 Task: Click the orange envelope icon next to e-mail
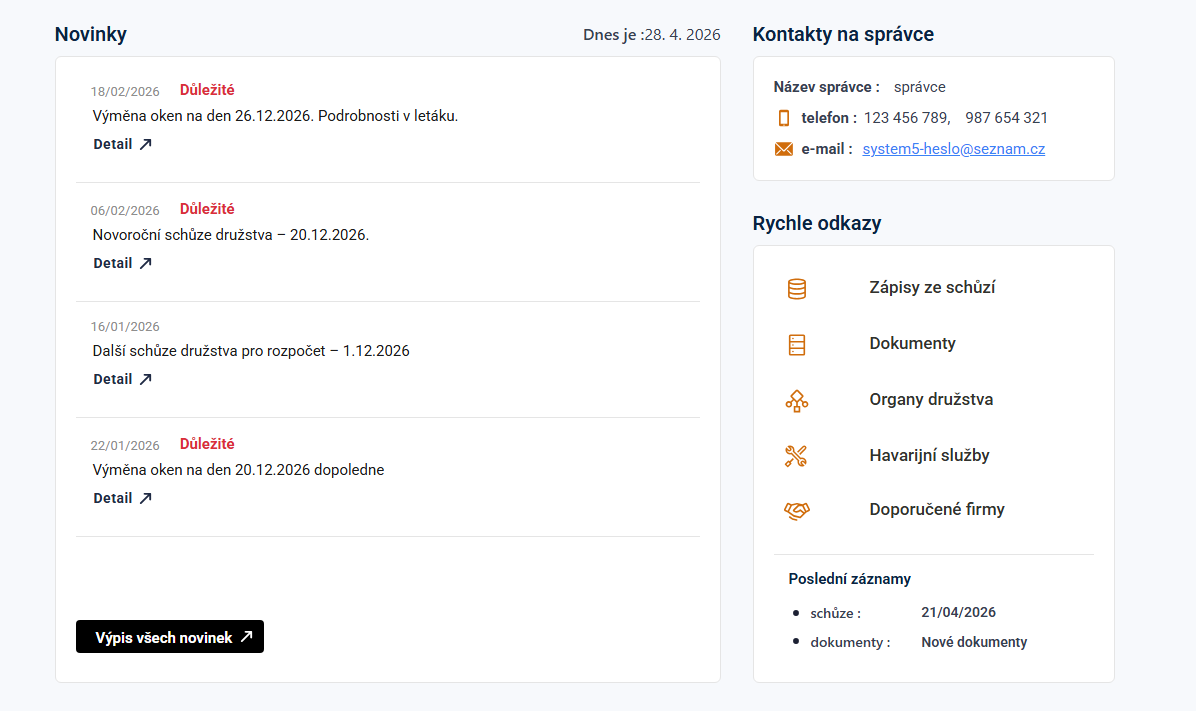784,149
